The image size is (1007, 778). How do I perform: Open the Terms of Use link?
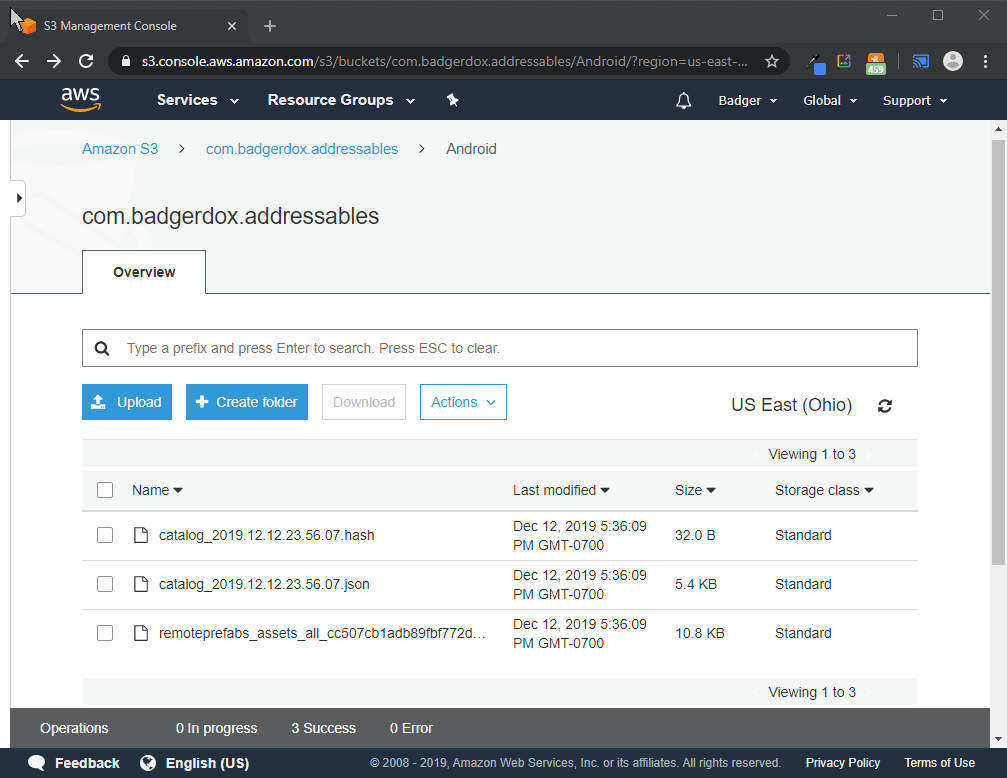click(939, 763)
